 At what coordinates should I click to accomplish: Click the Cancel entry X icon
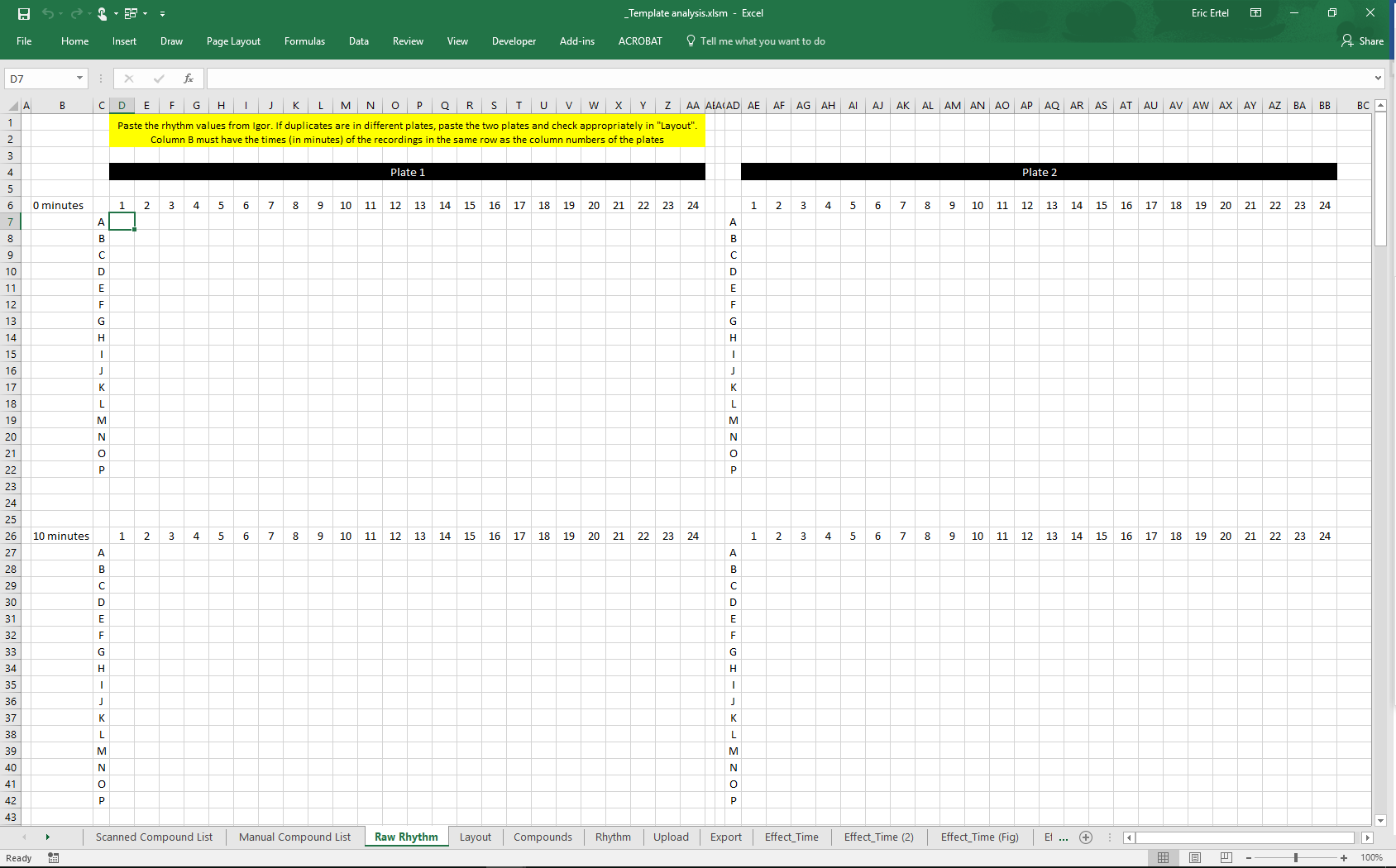tap(128, 79)
